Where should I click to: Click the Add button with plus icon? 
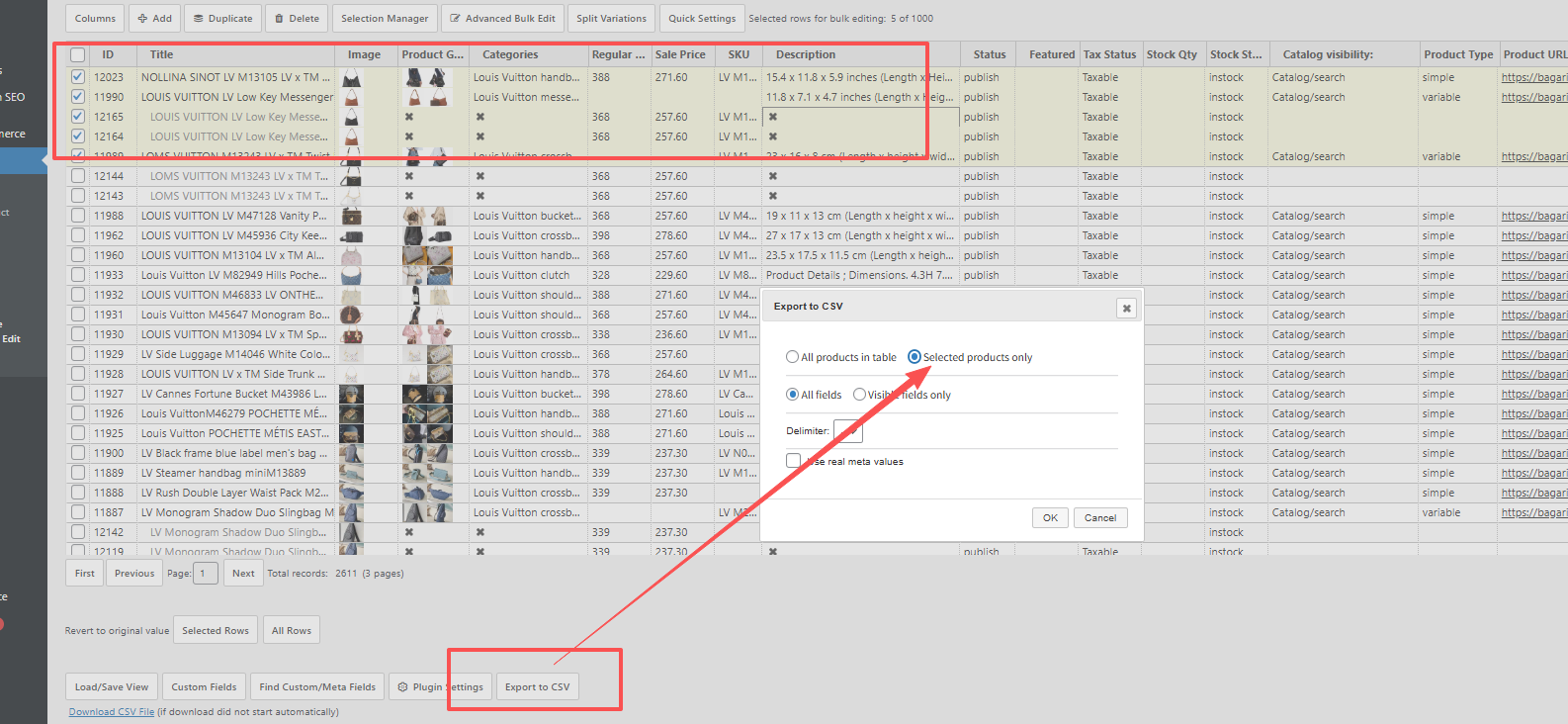(154, 18)
